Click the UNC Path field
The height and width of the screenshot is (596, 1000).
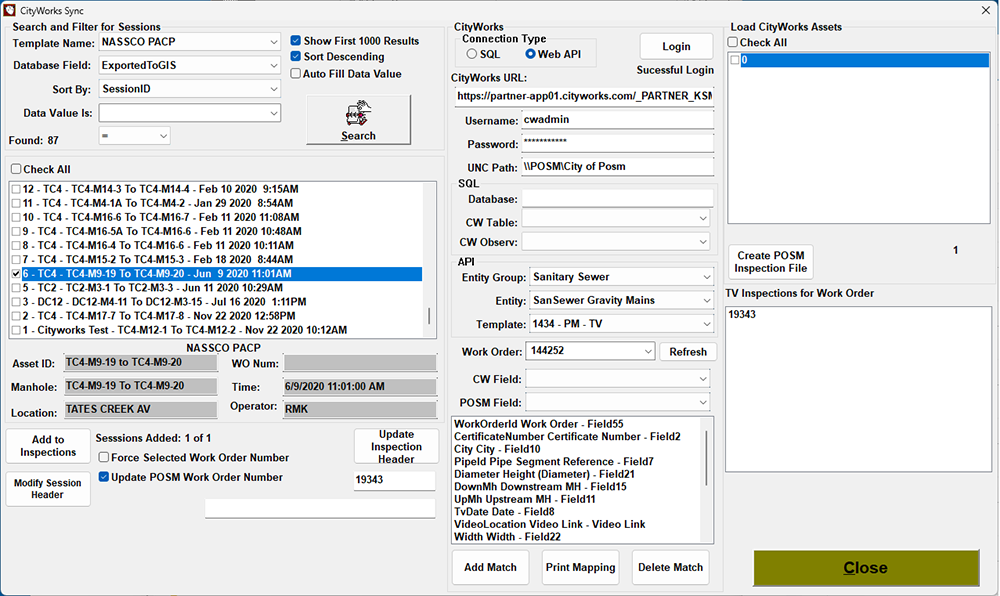point(617,166)
